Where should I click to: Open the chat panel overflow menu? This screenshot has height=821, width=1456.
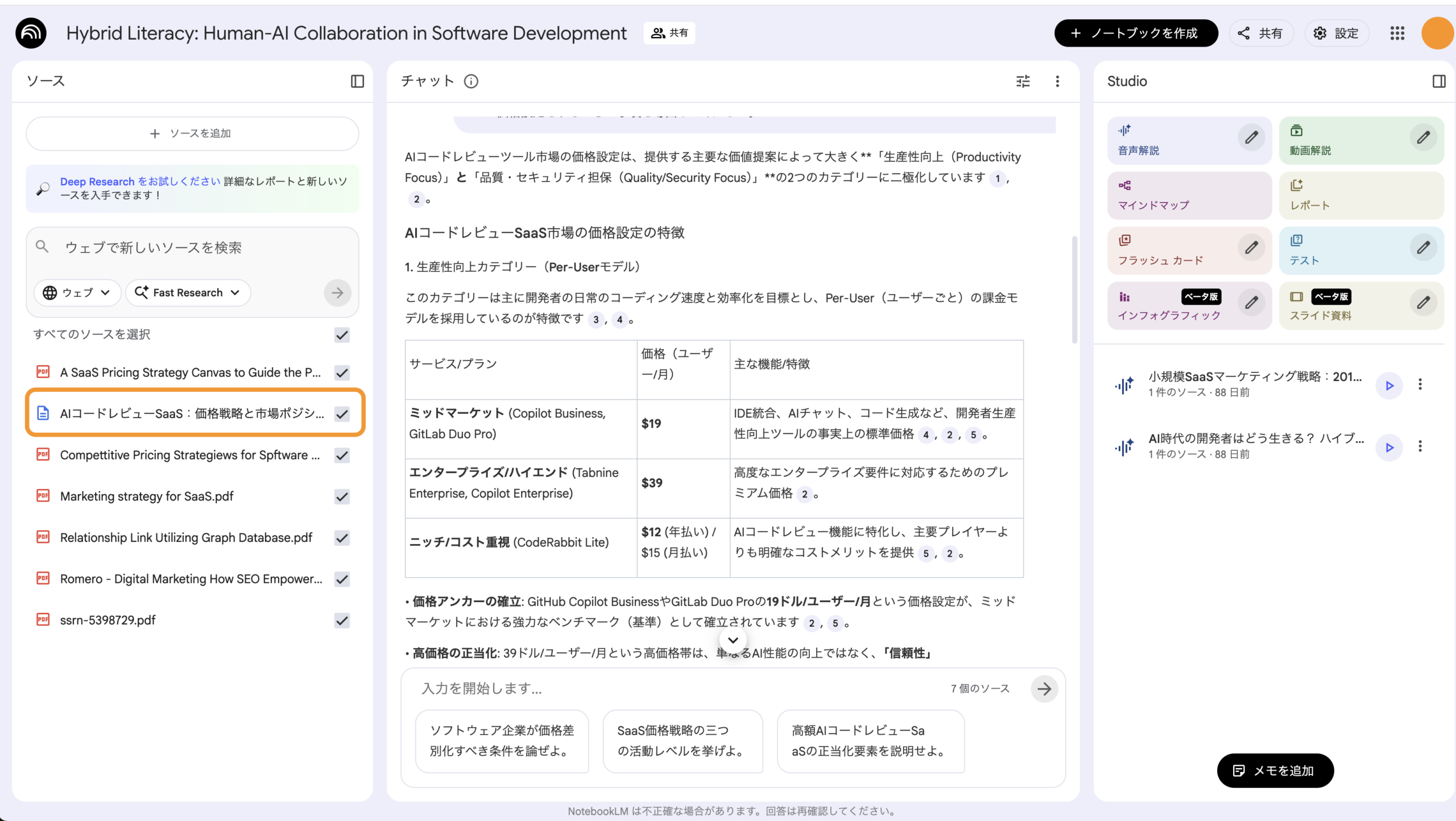1057,81
